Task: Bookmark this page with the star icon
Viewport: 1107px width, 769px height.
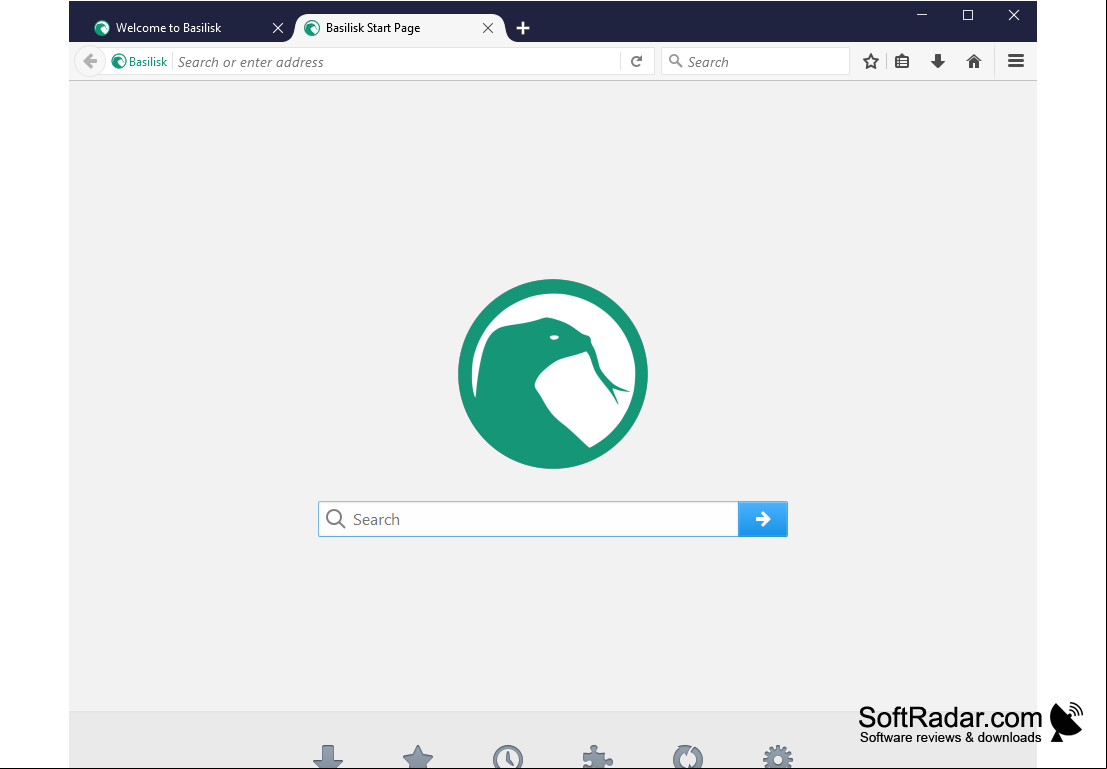Action: point(870,61)
